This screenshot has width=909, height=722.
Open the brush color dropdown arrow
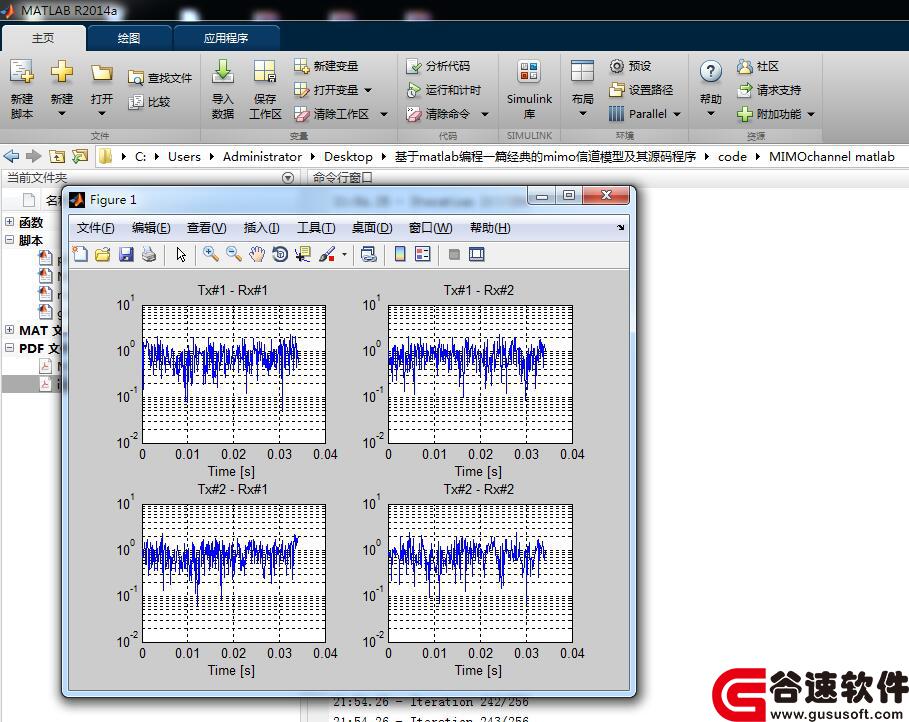(344, 255)
